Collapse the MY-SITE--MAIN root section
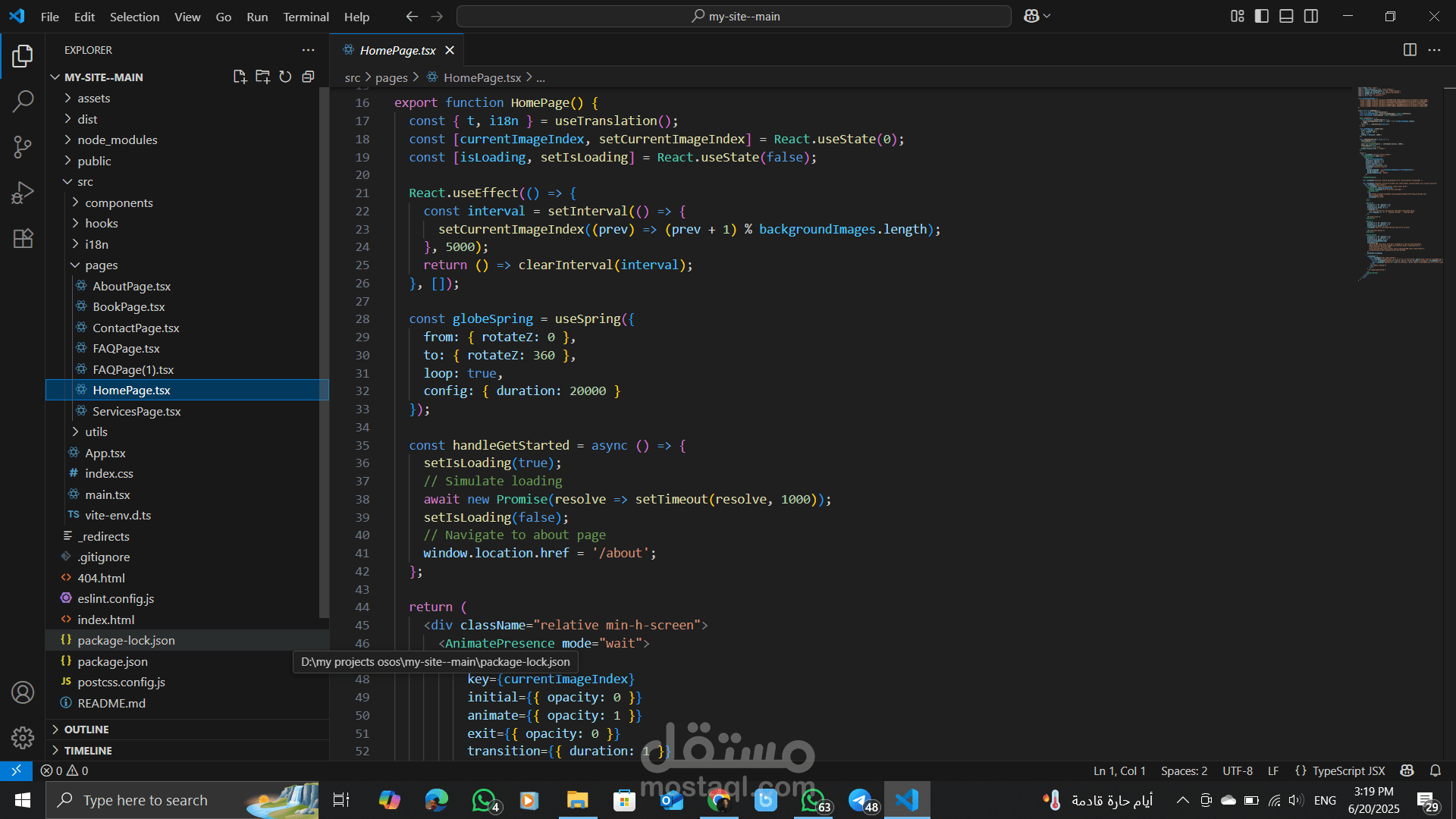 pyautogui.click(x=104, y=77)
